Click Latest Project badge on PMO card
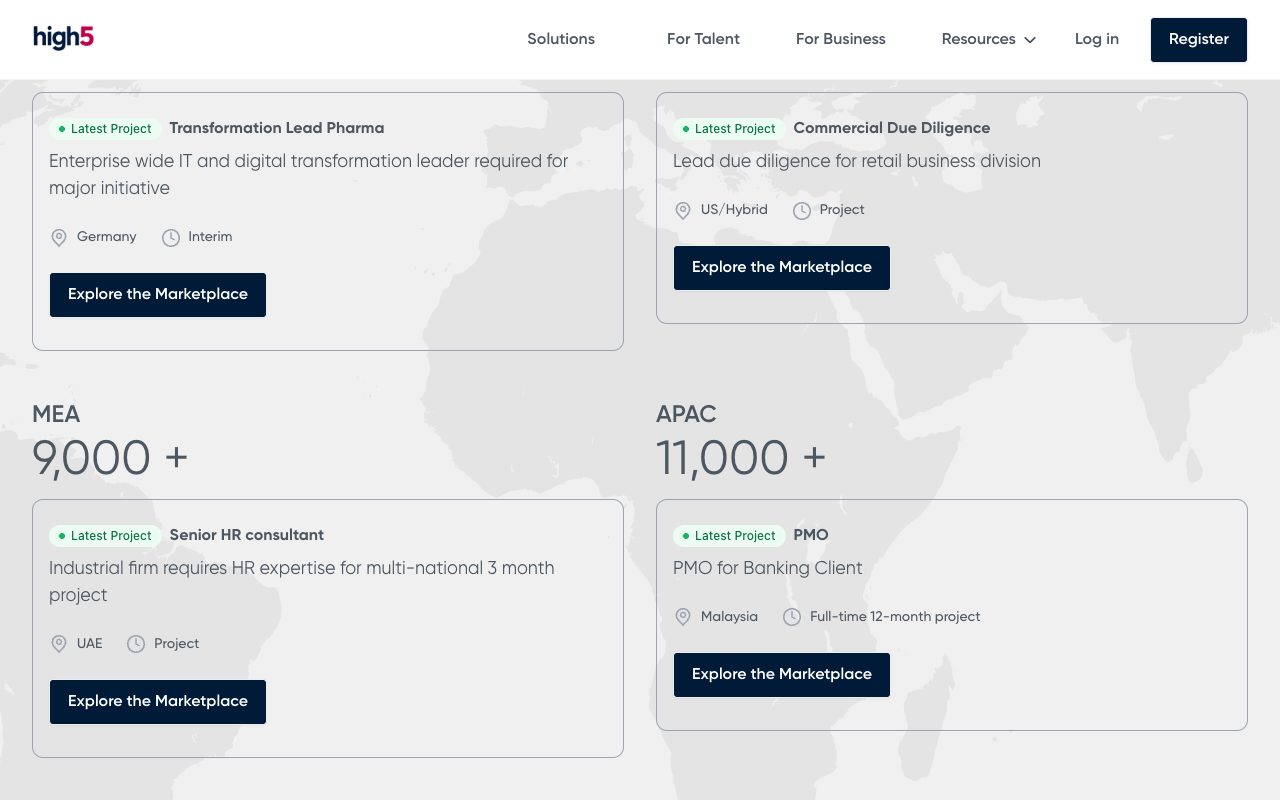The width and height of the screenshot is (1280, 800). pos(729,536)
